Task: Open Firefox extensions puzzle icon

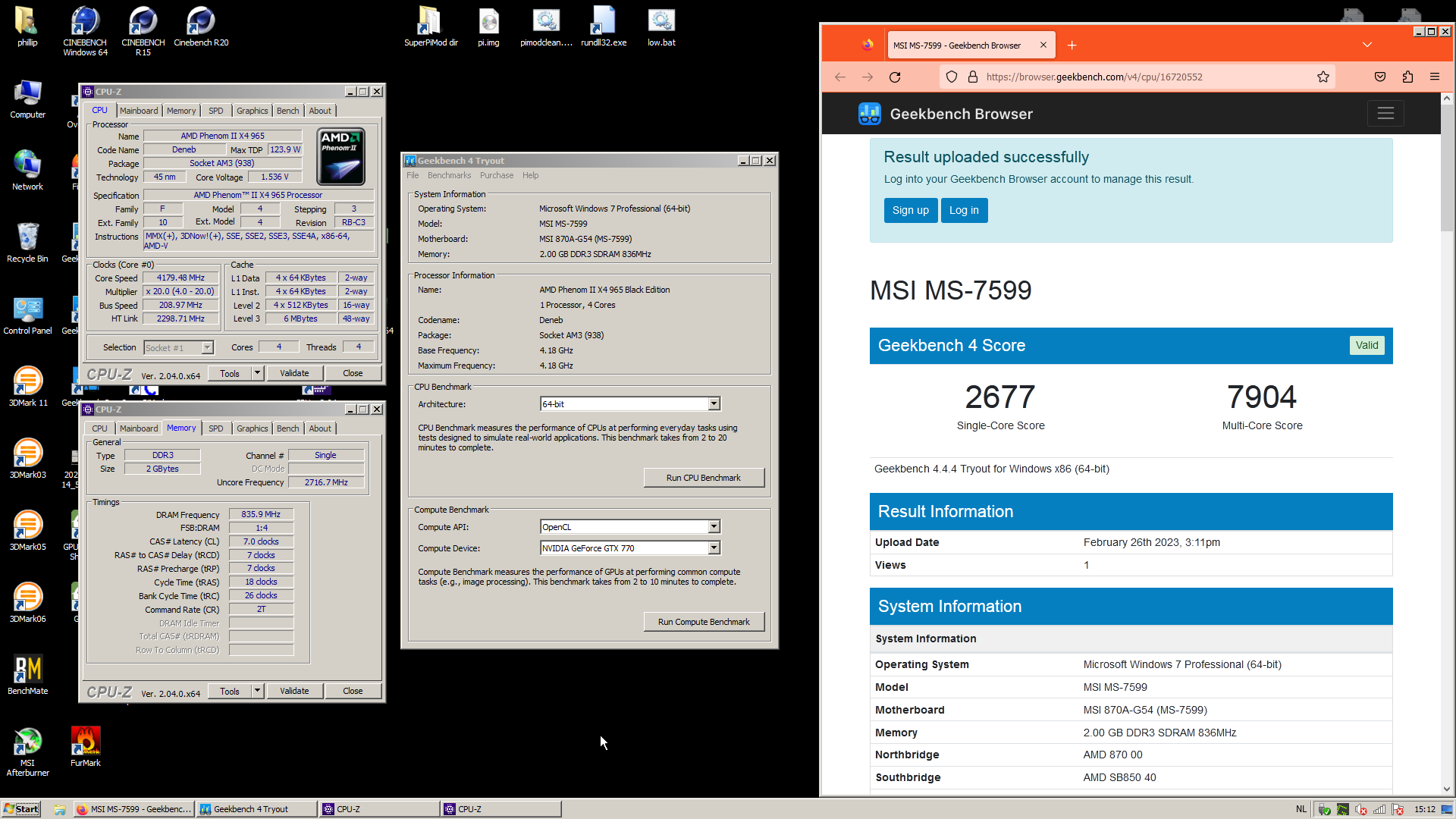Action: pyautogui.click(x=1407, y=77)
